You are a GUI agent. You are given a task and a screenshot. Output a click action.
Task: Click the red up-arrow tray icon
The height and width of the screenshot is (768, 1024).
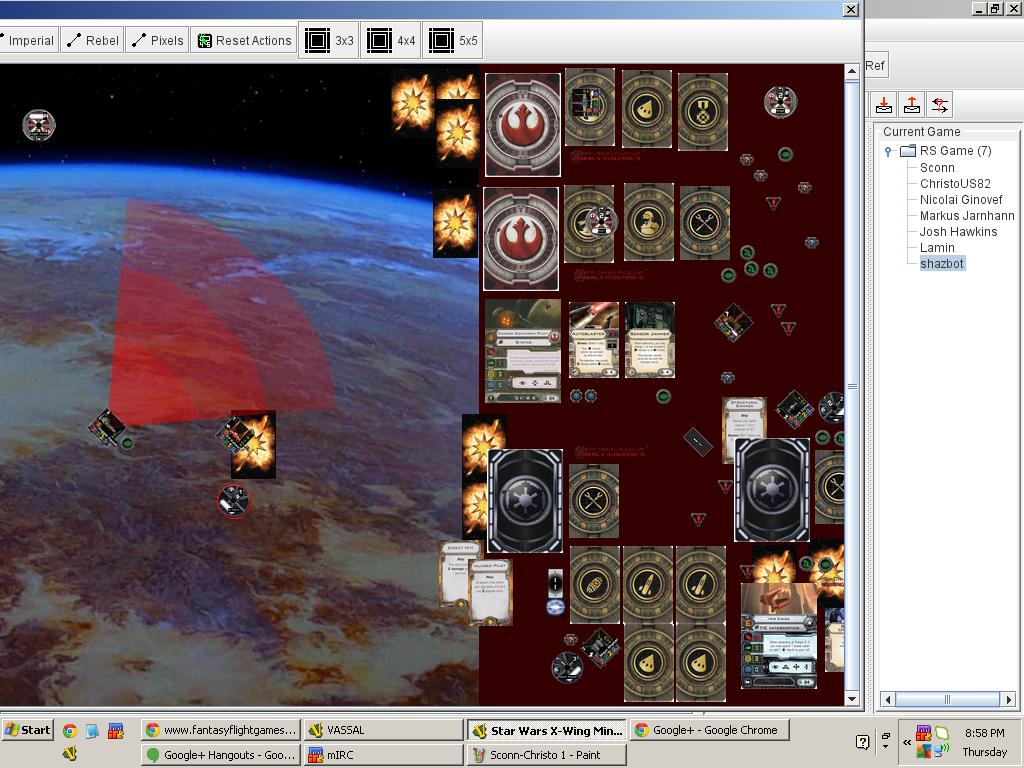(x=911, y=105)
